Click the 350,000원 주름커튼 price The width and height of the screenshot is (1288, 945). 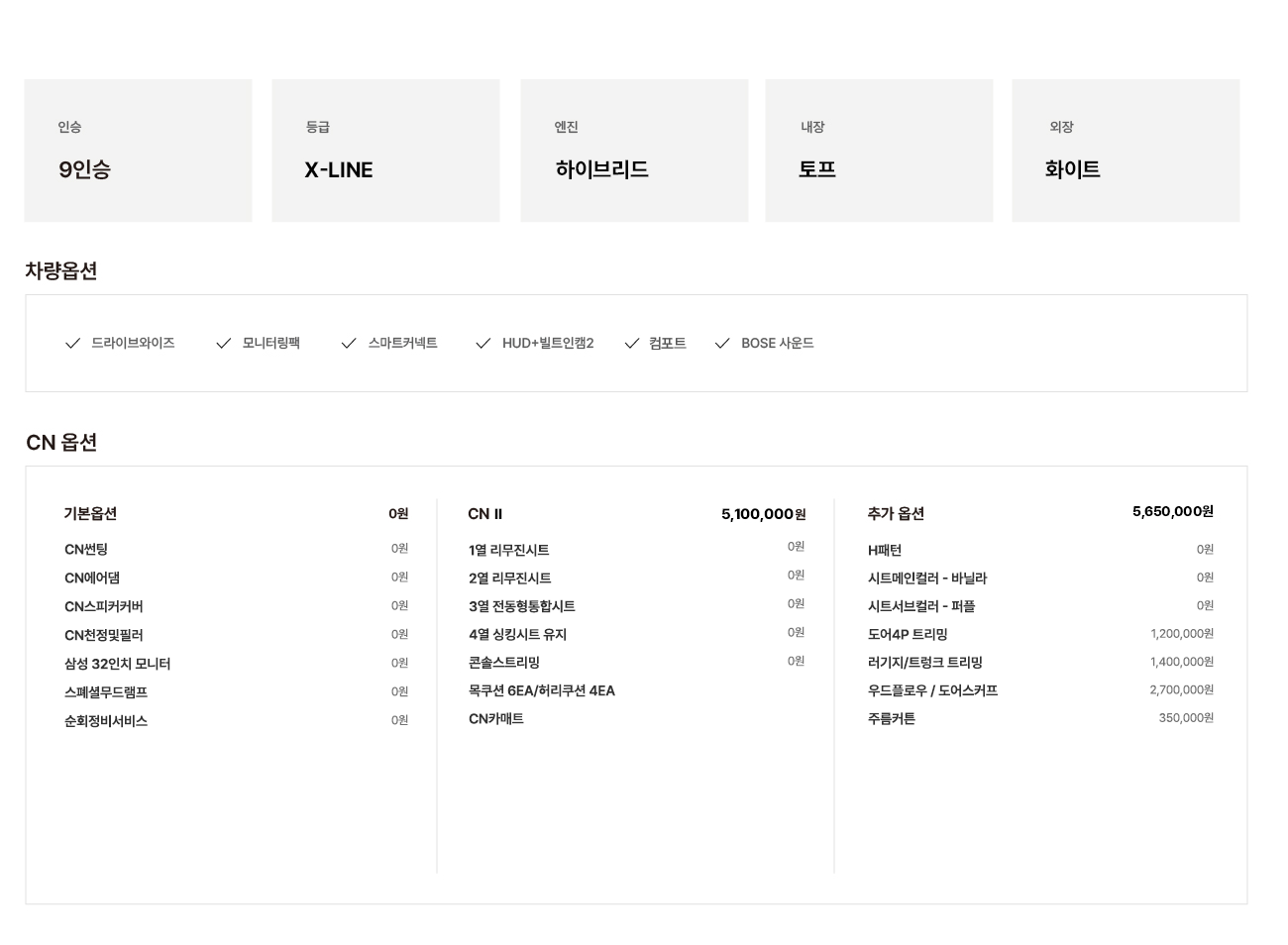click(x=1186, y=717)
